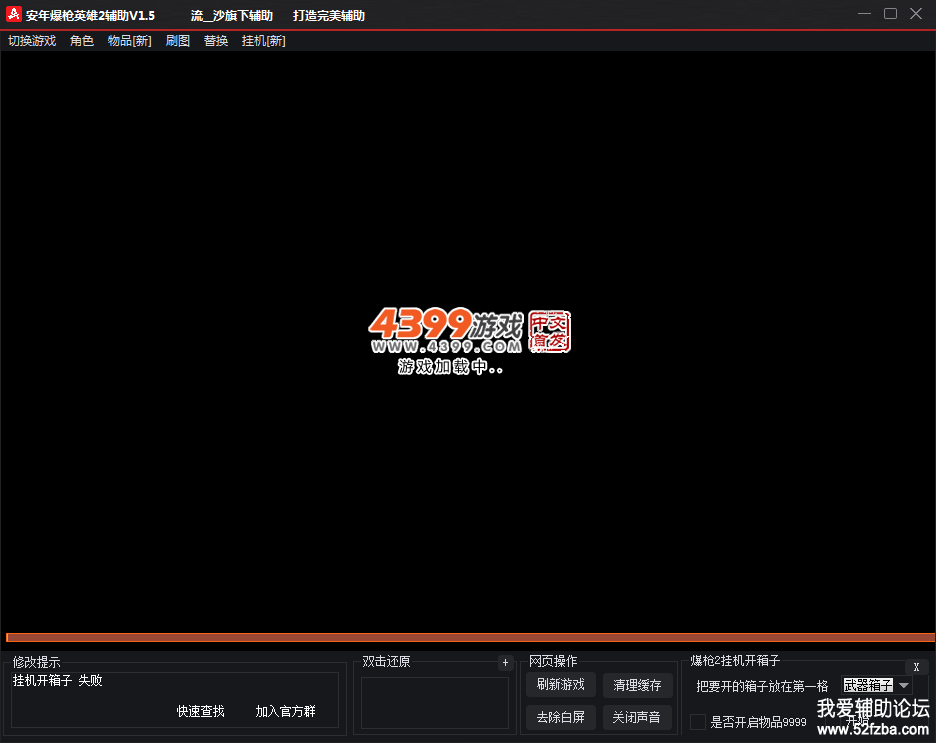Image resolution: width=936 pixels, height=743 pixels.
Task: Click the 打造完美辅助 title text
Action: point(329,16)
